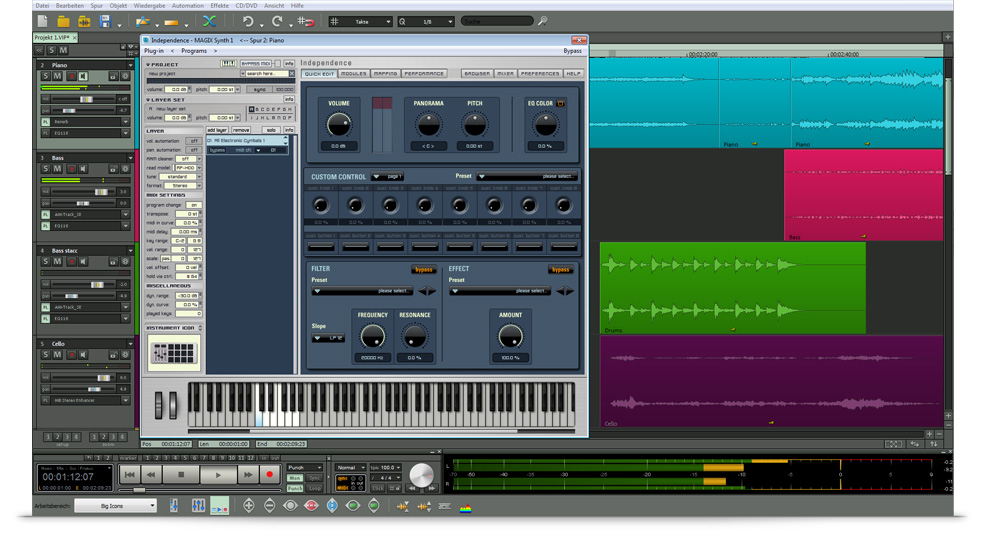Collapse the PROJECT section in Independence
982x535 pixels.
click(148, 64)
